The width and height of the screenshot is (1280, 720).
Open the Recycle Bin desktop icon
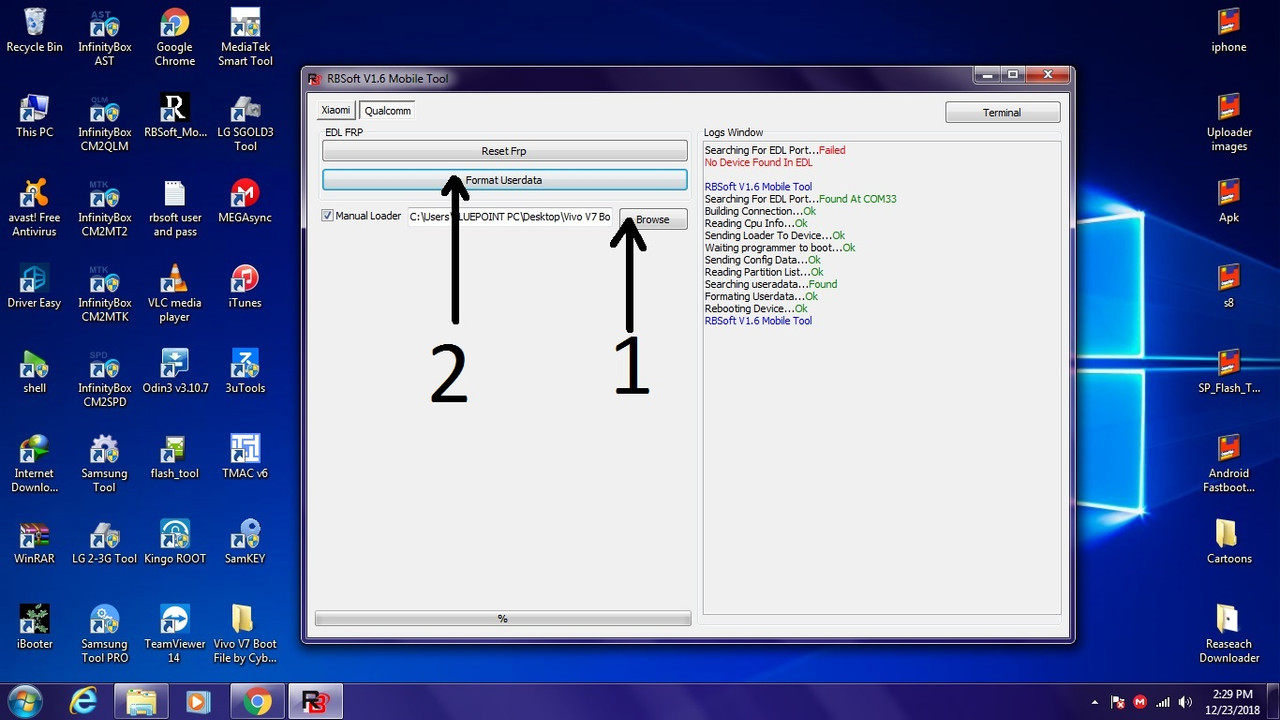pos(34,31)
